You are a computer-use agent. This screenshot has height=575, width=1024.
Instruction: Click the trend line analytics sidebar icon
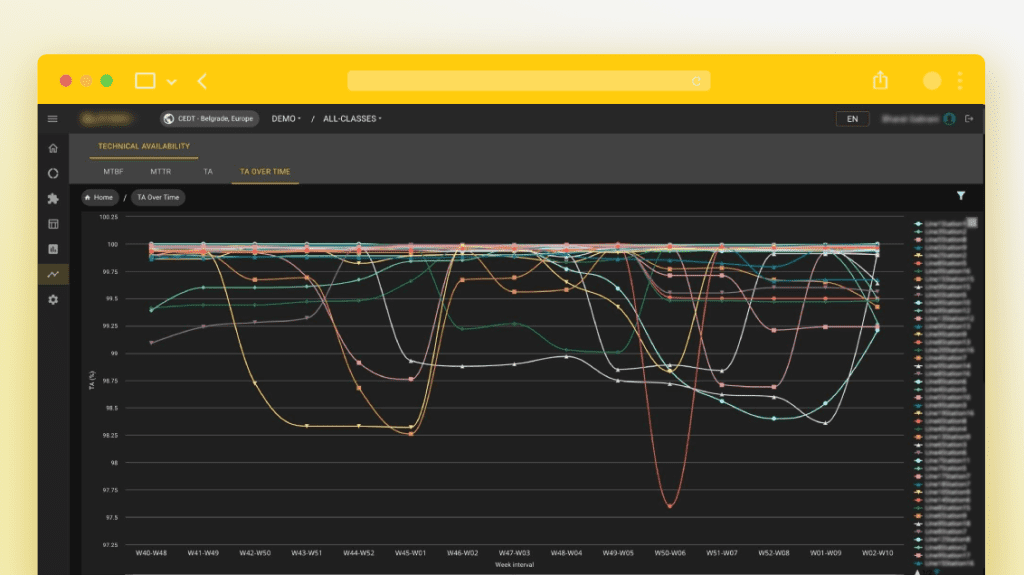[53, 274]
